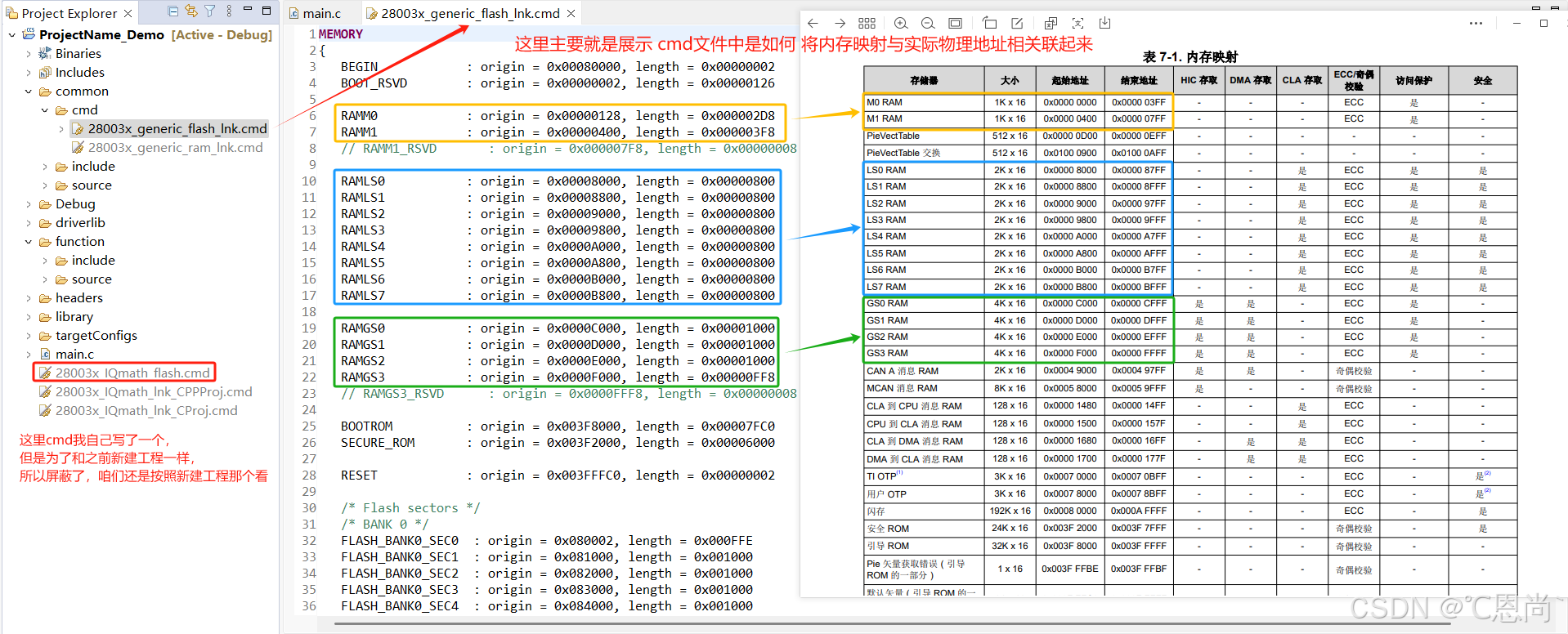Click the MEMORY keyword on line 1
The height and width of the screenshot is (634, 1568).
tap(340, 34)
